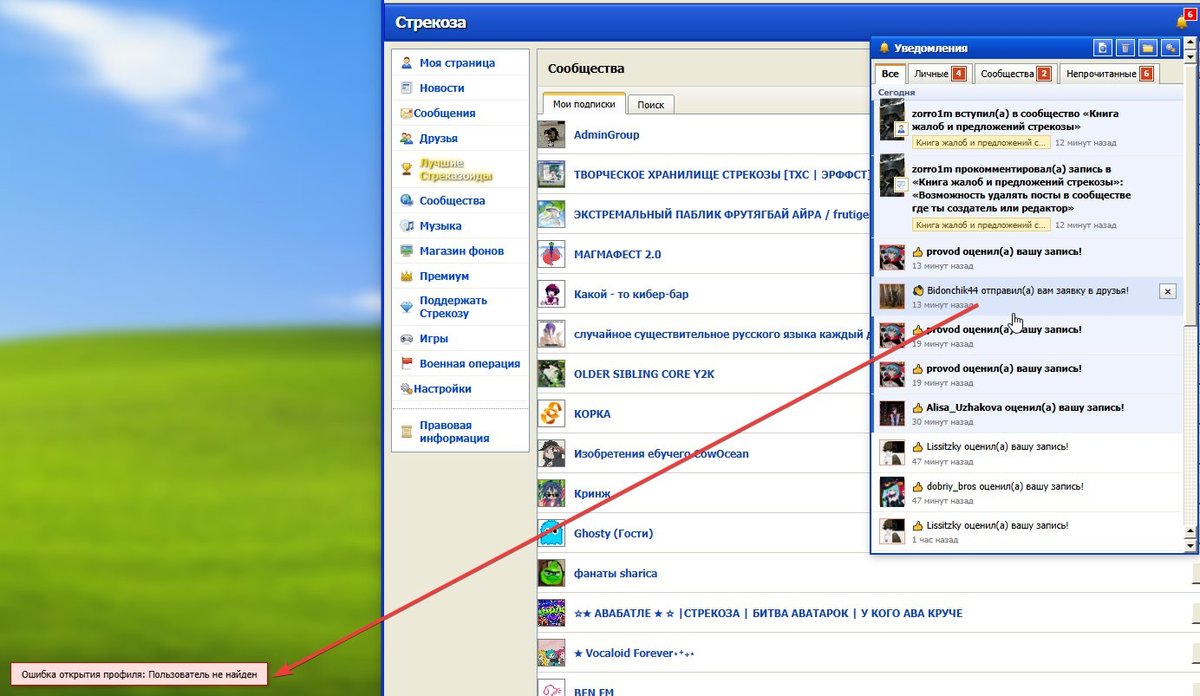Go to Сообщества in the sidebar

(x=452, y=201)
